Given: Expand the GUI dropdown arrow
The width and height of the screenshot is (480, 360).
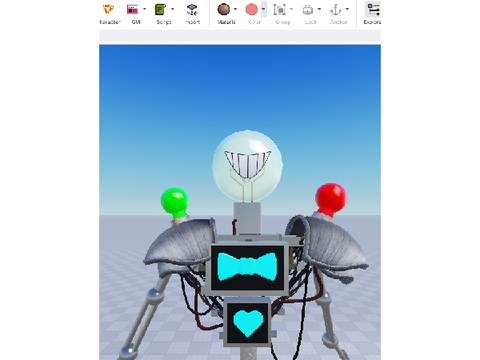Looking at the screenshot, I should tap(145, 9).
